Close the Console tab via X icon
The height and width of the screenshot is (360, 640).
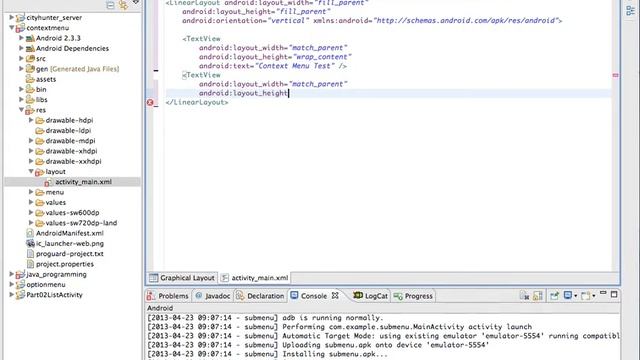click(x=335, y=295)
